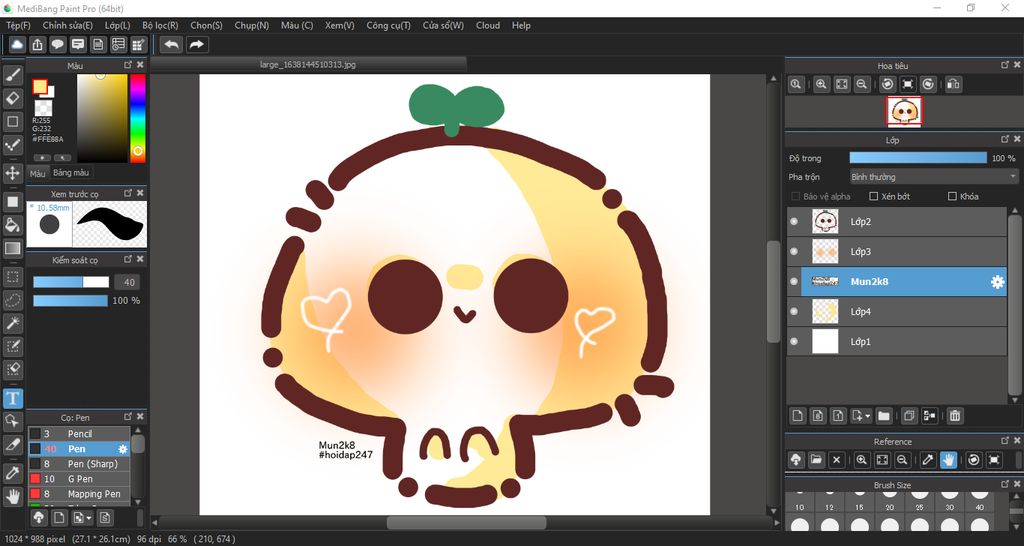Click zoom out icon in Navigator panel
The width and height of the screenshot is (1024, 546).
[x=862, y=84]
